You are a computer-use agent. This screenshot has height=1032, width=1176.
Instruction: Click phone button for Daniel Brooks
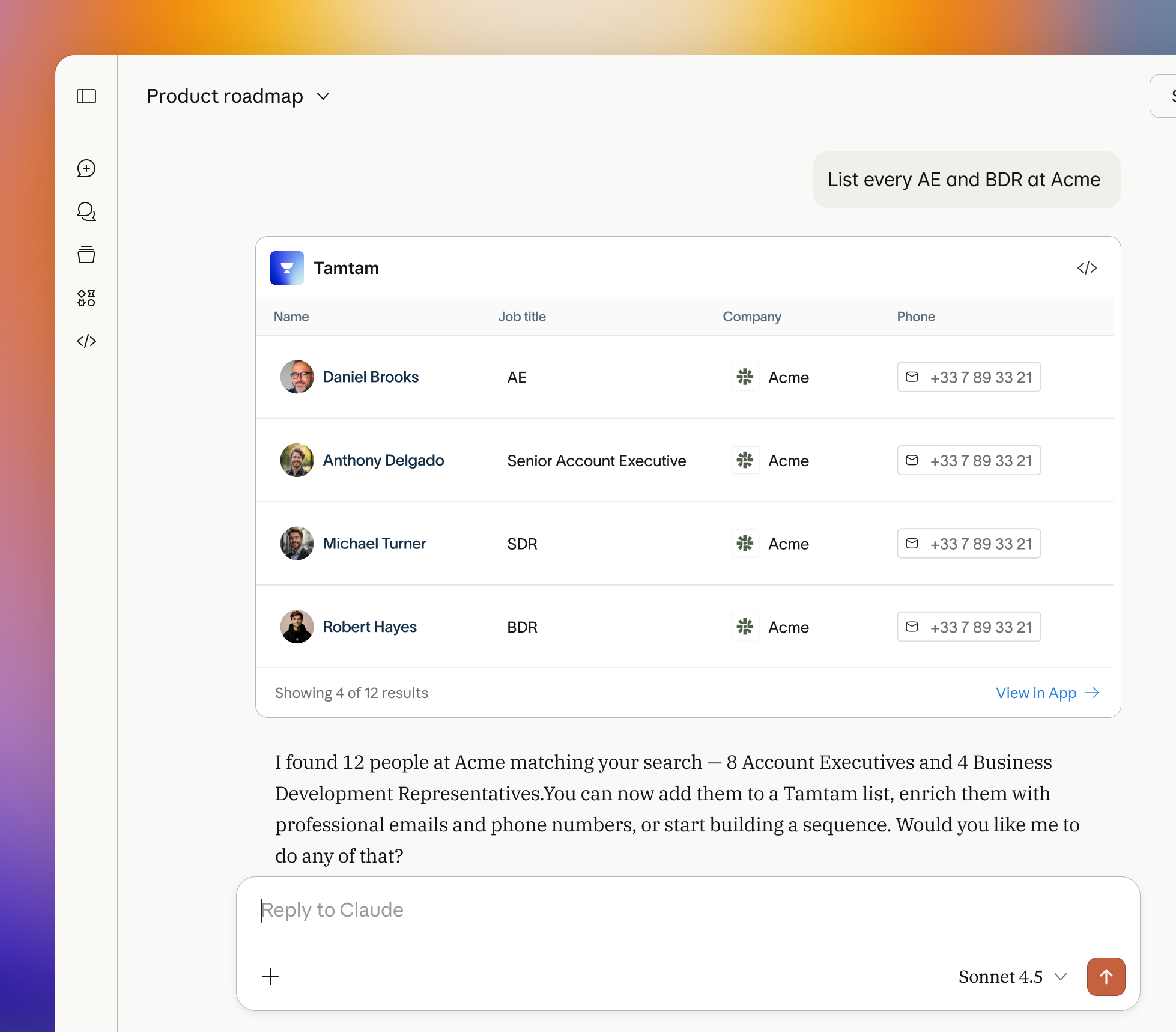pyautogui.click(x=969, y=377)
